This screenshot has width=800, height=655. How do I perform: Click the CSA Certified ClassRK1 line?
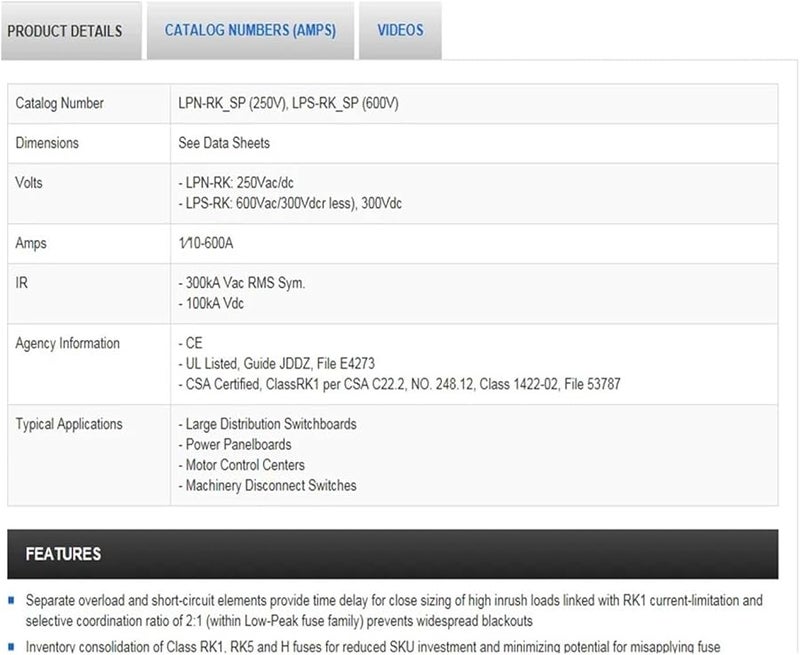(x=403, y=384)
